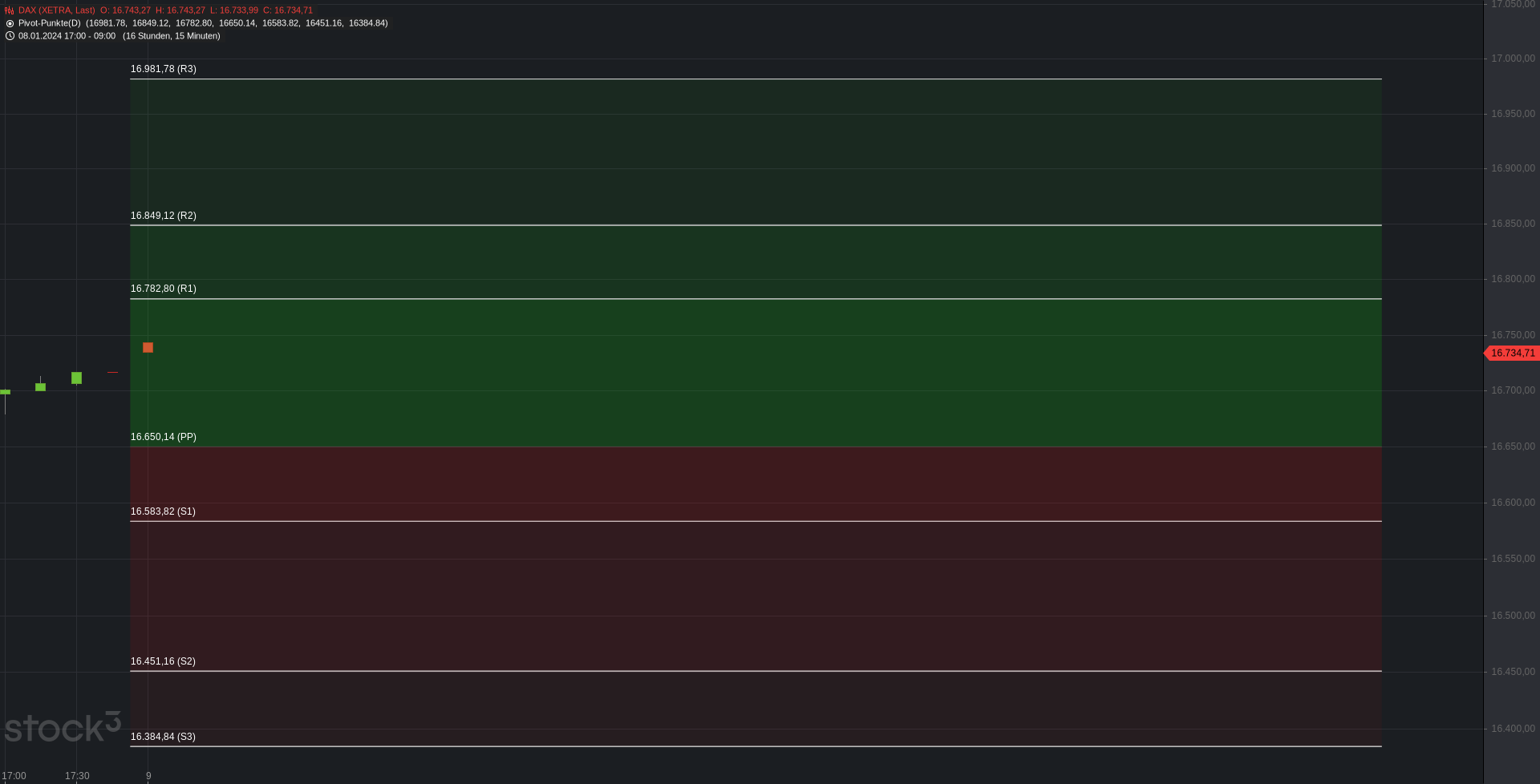Select the 16.384,84 (S3) support label
This screenshot has height=784, width=1540.
[163, 737]
